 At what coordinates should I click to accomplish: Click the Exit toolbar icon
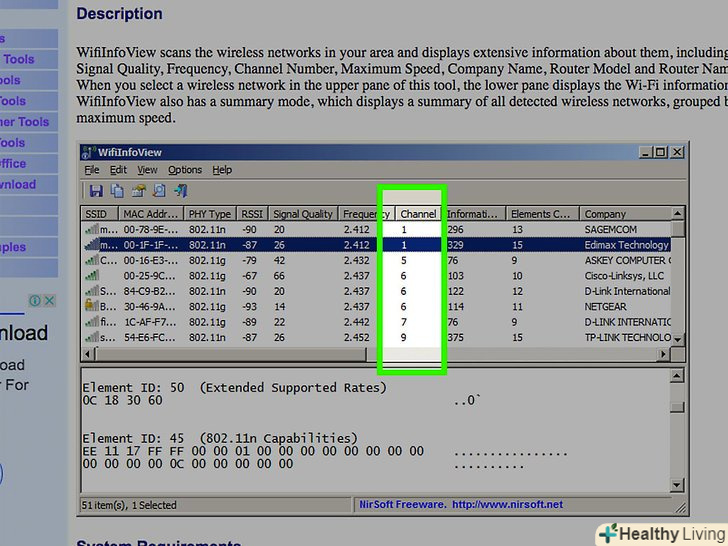(180, 191)
